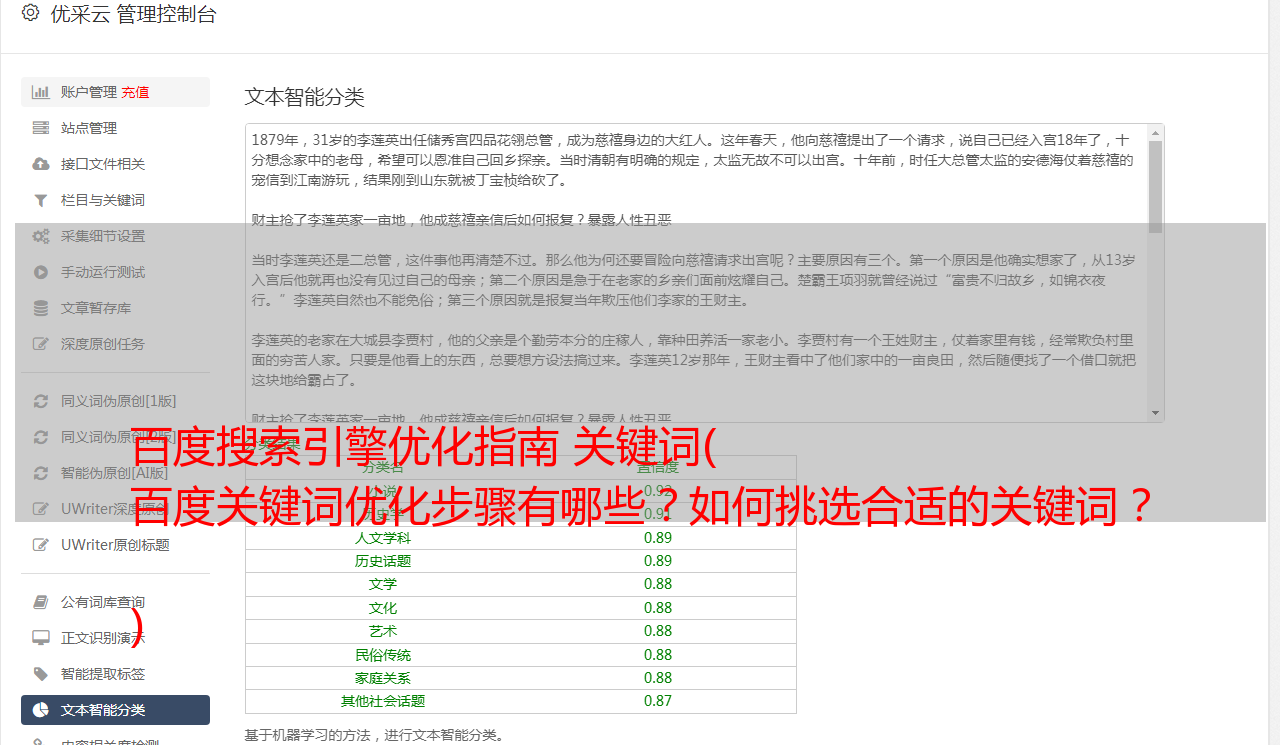
Task: Click the gear icon beside 优采云 管理控制台
Action: (30, 13)
